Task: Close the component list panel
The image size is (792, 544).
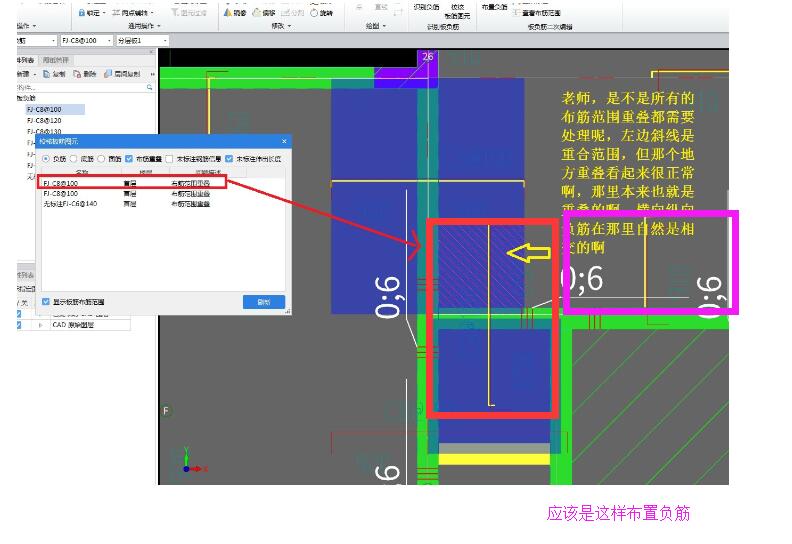Action: tap(151, 52)
